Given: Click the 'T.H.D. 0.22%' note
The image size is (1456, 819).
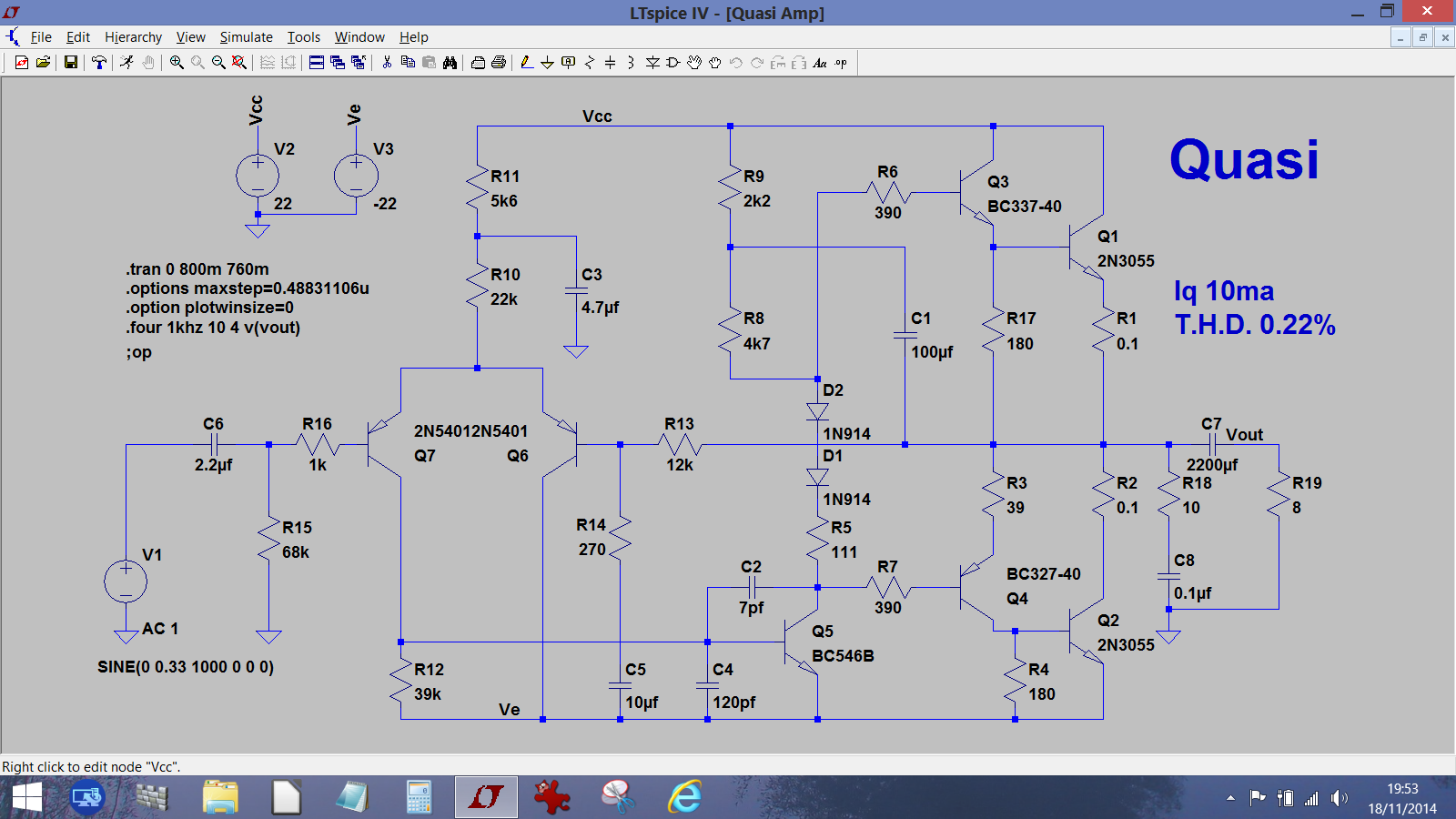Looking at the screenshot, I should pyautogui.click(x=1255, y=325).
